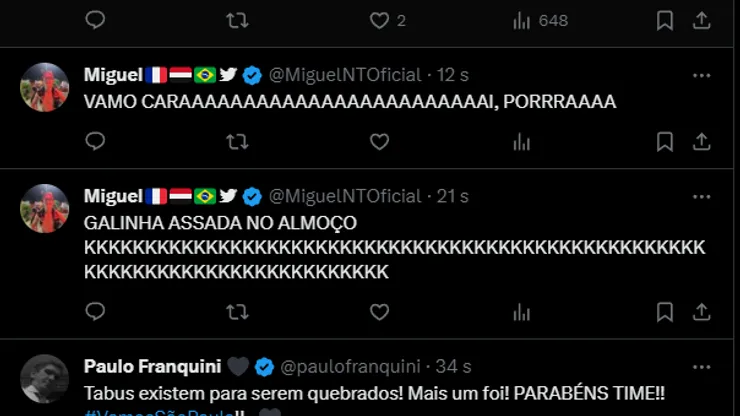
Task: Open Paulo Franquini's profile picture
Action: (44, 379)
